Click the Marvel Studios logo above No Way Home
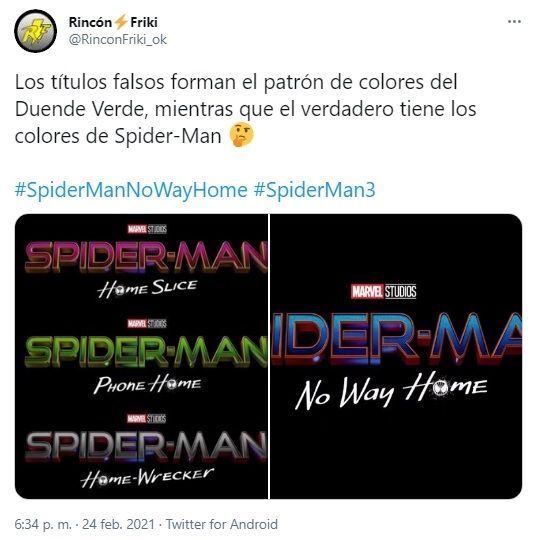 click(x=384, y=292)
